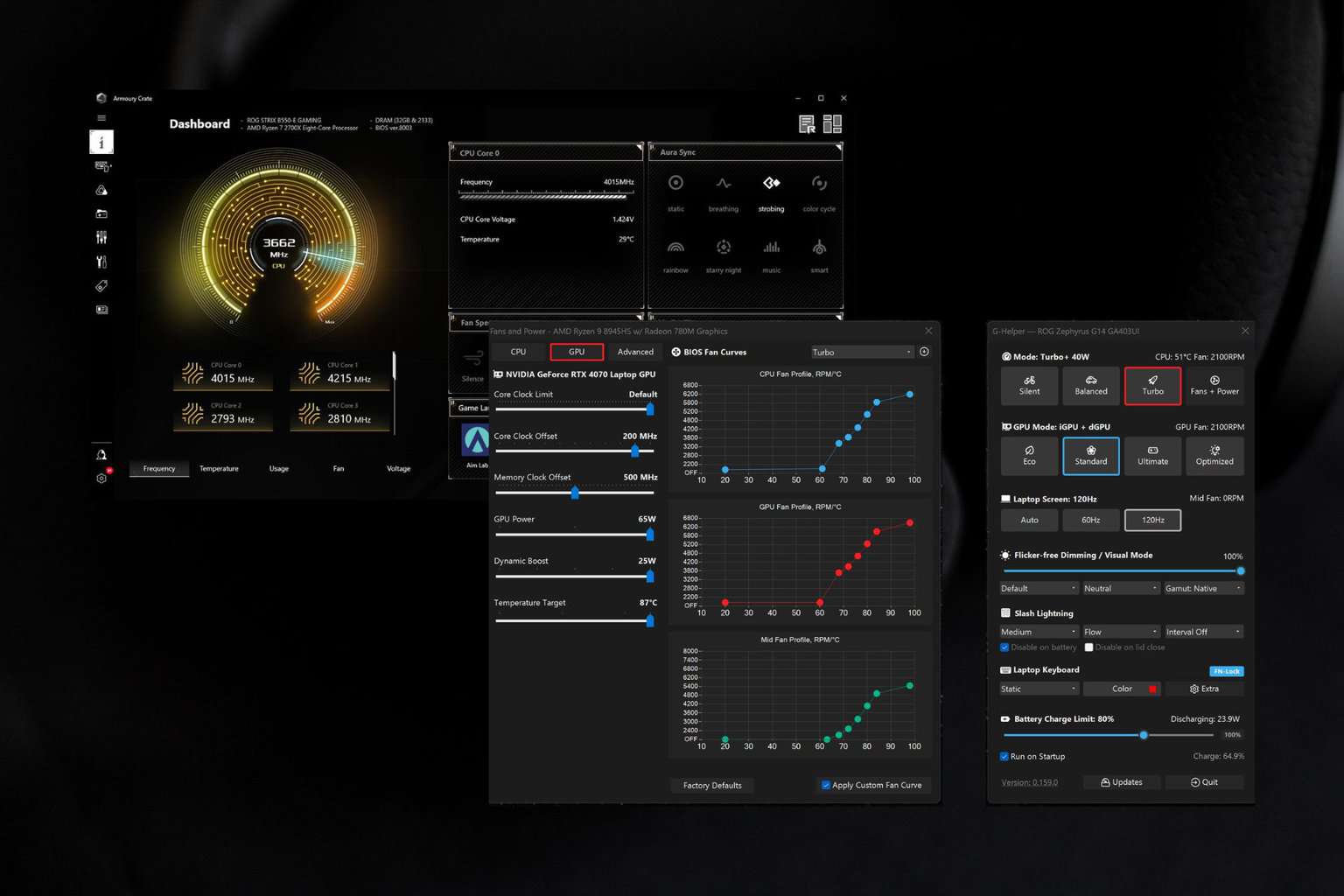Open the Flow slash animation dropdown

(1121, 632)
